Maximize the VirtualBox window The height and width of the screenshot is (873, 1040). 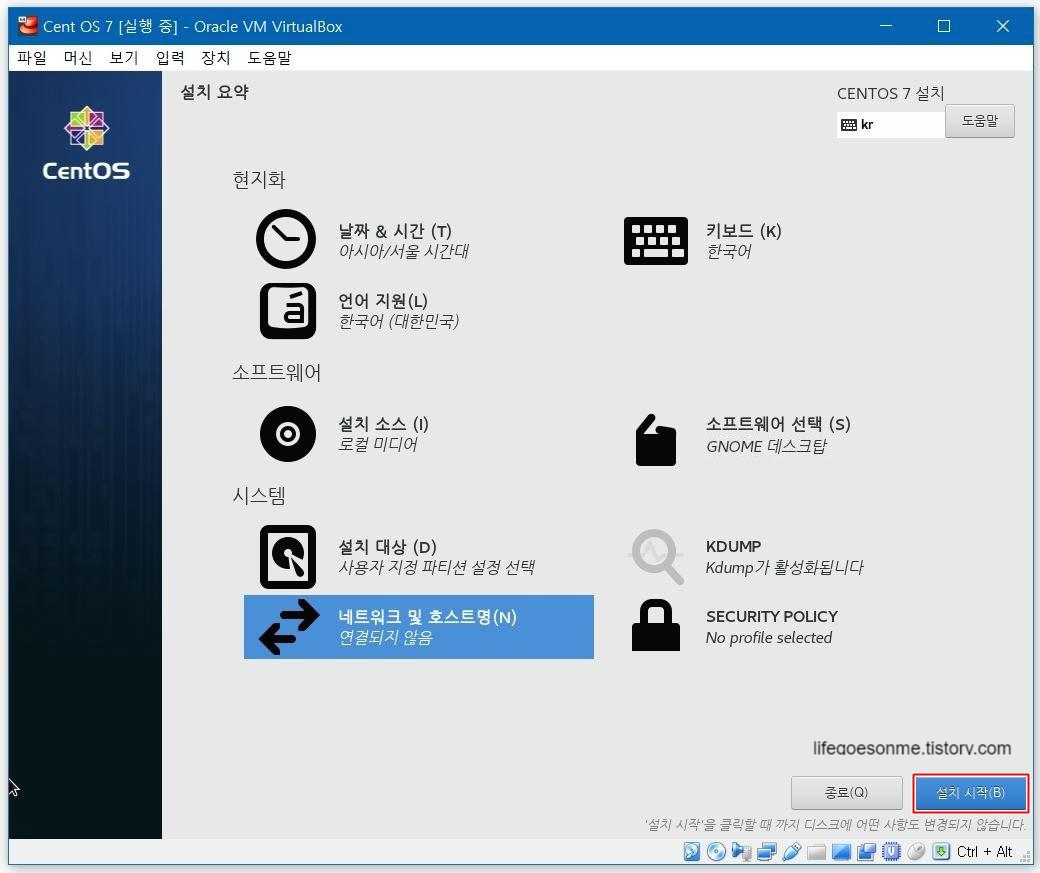point(944,26)
